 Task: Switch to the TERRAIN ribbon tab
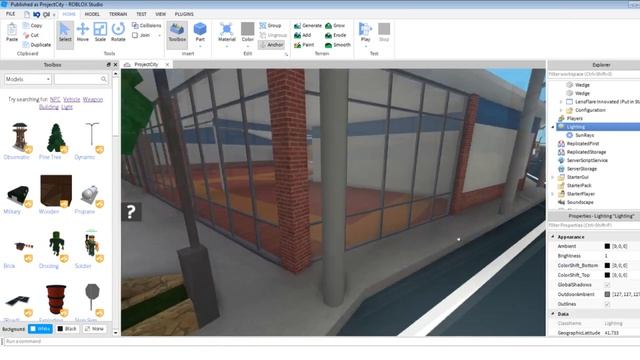click(x=118, y=14)
